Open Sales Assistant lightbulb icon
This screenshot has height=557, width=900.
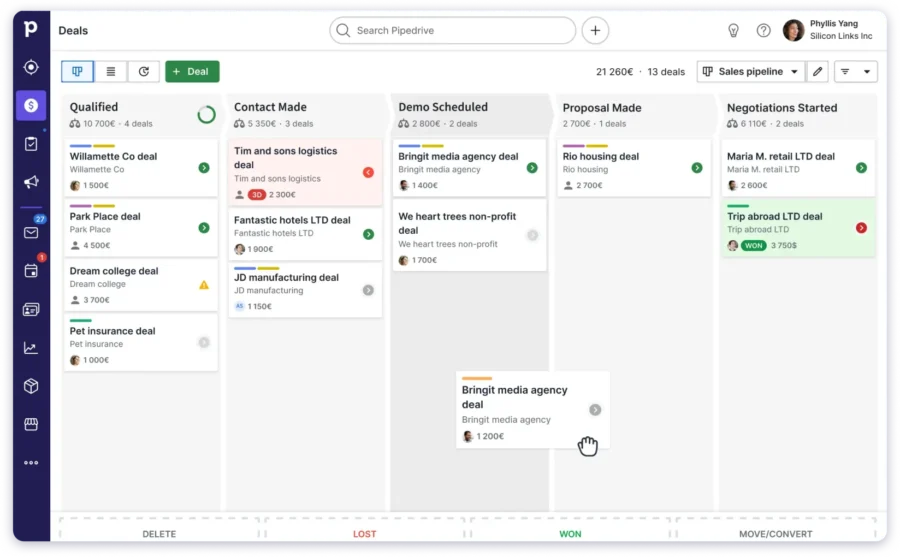click(734, 30)
